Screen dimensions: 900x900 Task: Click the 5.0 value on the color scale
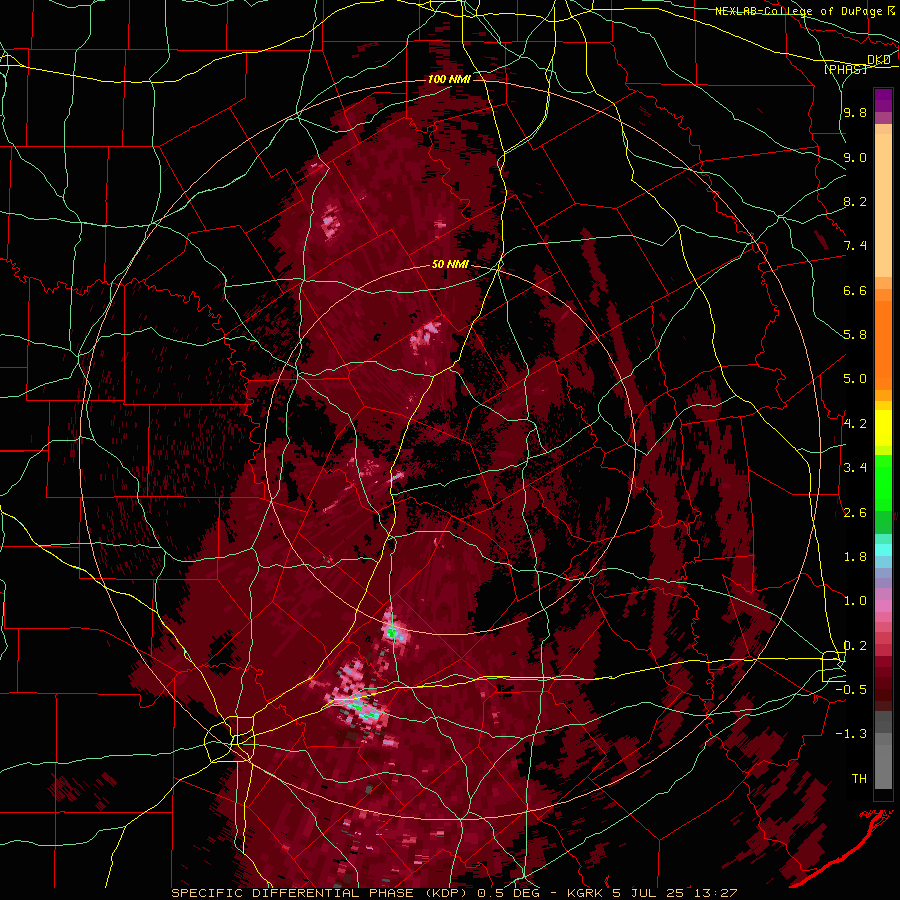(x=855, y=379)
